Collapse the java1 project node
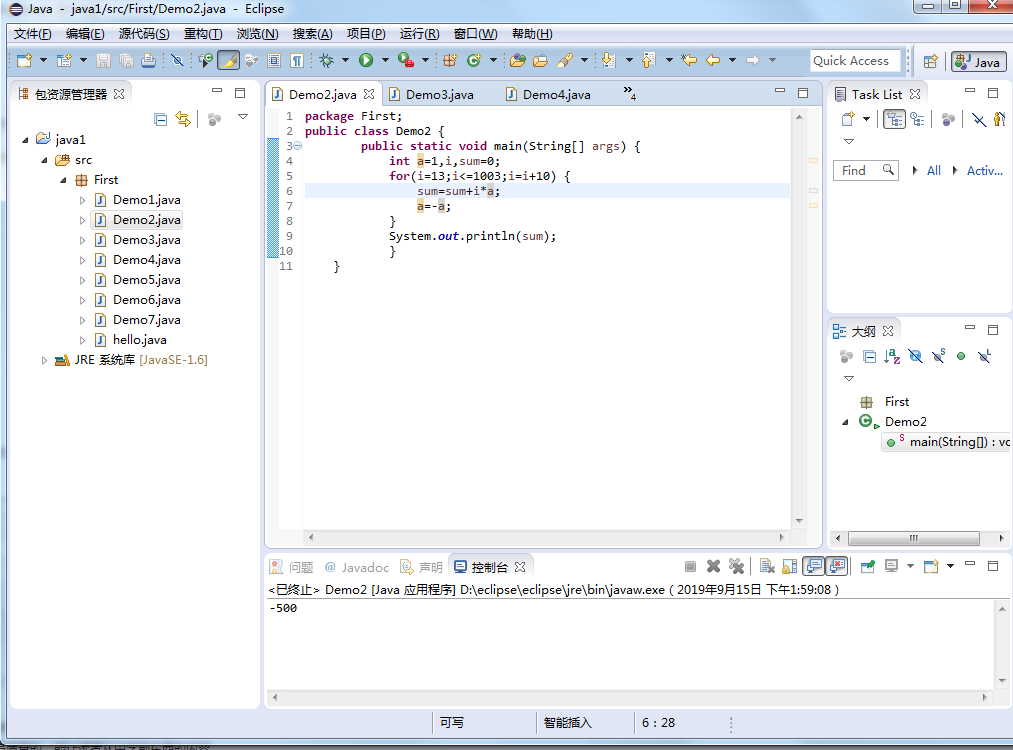Screen dimensions: 1013x750 pos(25,140)
